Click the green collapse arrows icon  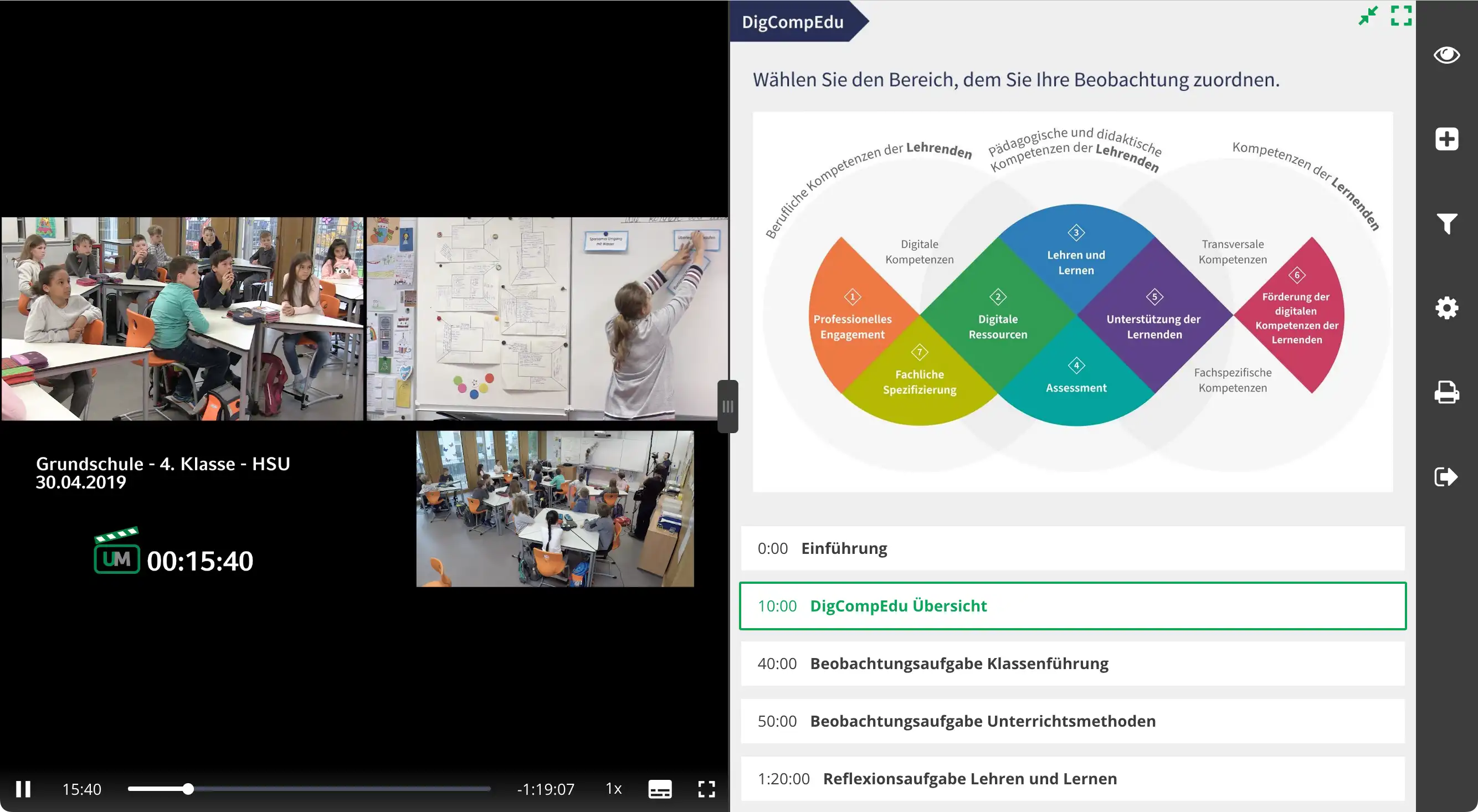pos(1368,16)
